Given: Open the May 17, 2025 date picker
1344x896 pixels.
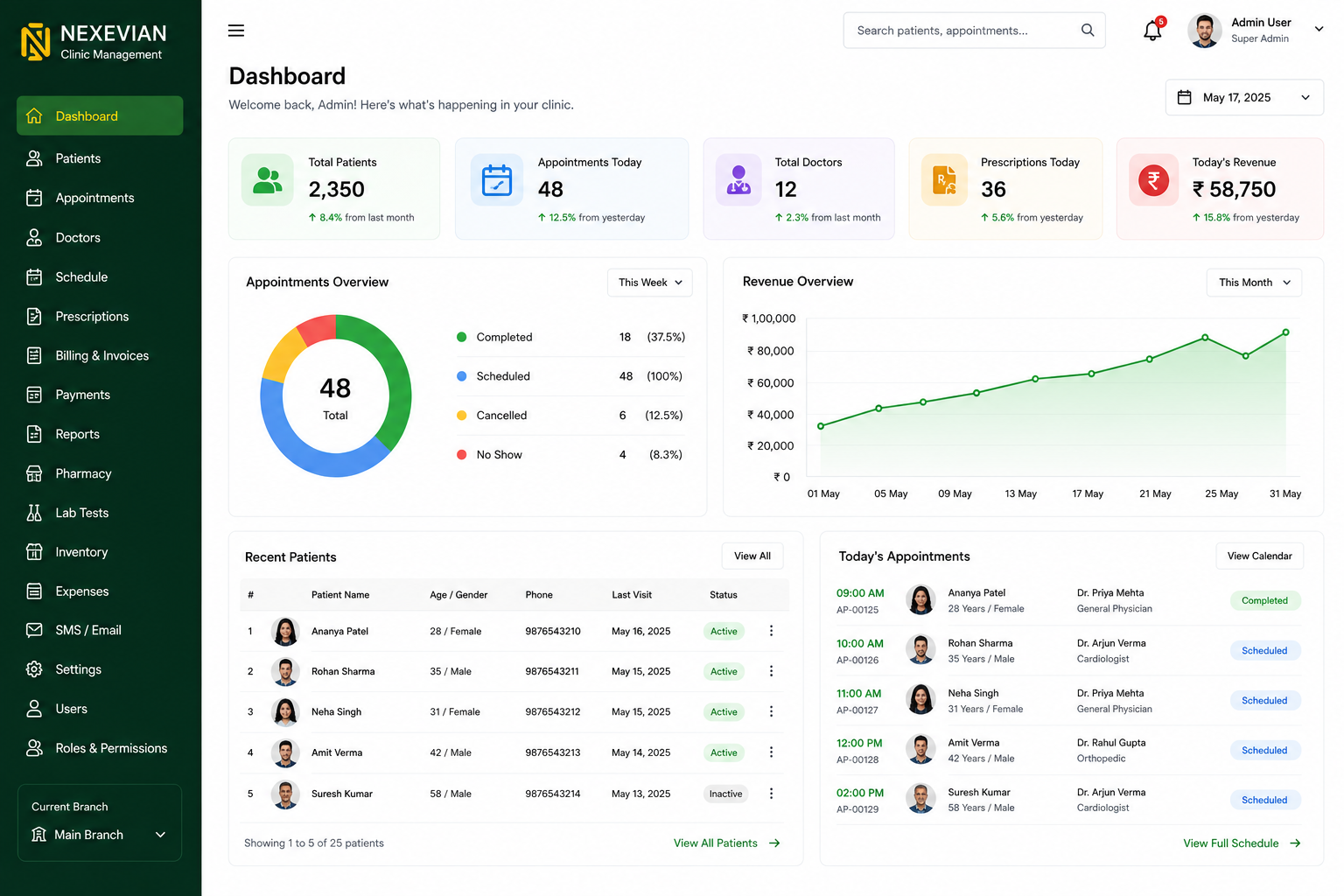Looking at the screenshot, I should tap(1244, 97).
